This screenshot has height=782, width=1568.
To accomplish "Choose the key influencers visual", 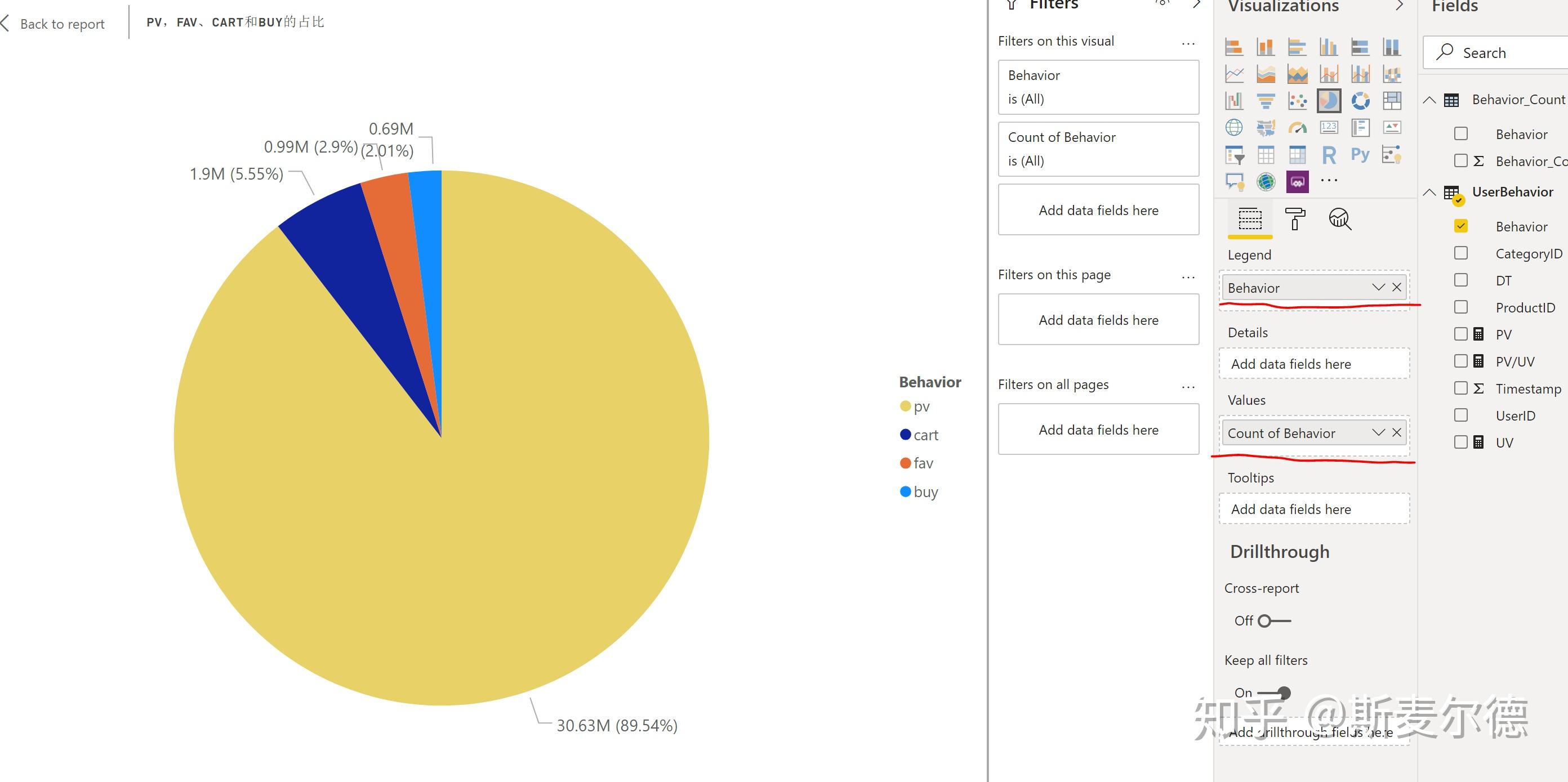I will (1392, 155).
